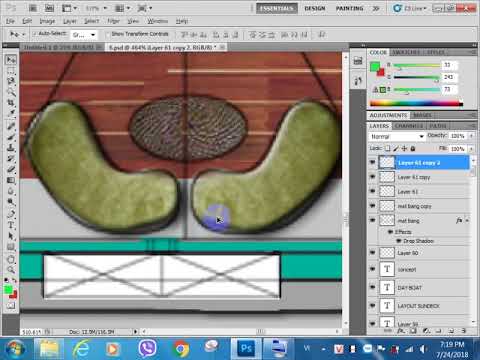Click the Essentials workspace button
This screenshot has height=360, width=480.
point(277,8)
